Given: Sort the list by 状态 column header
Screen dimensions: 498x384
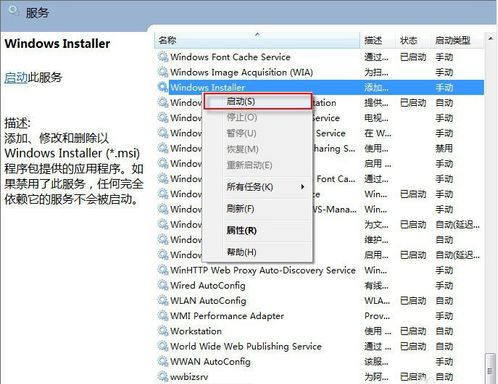Looking at the screenshot, I should click(x=413, y=41).
